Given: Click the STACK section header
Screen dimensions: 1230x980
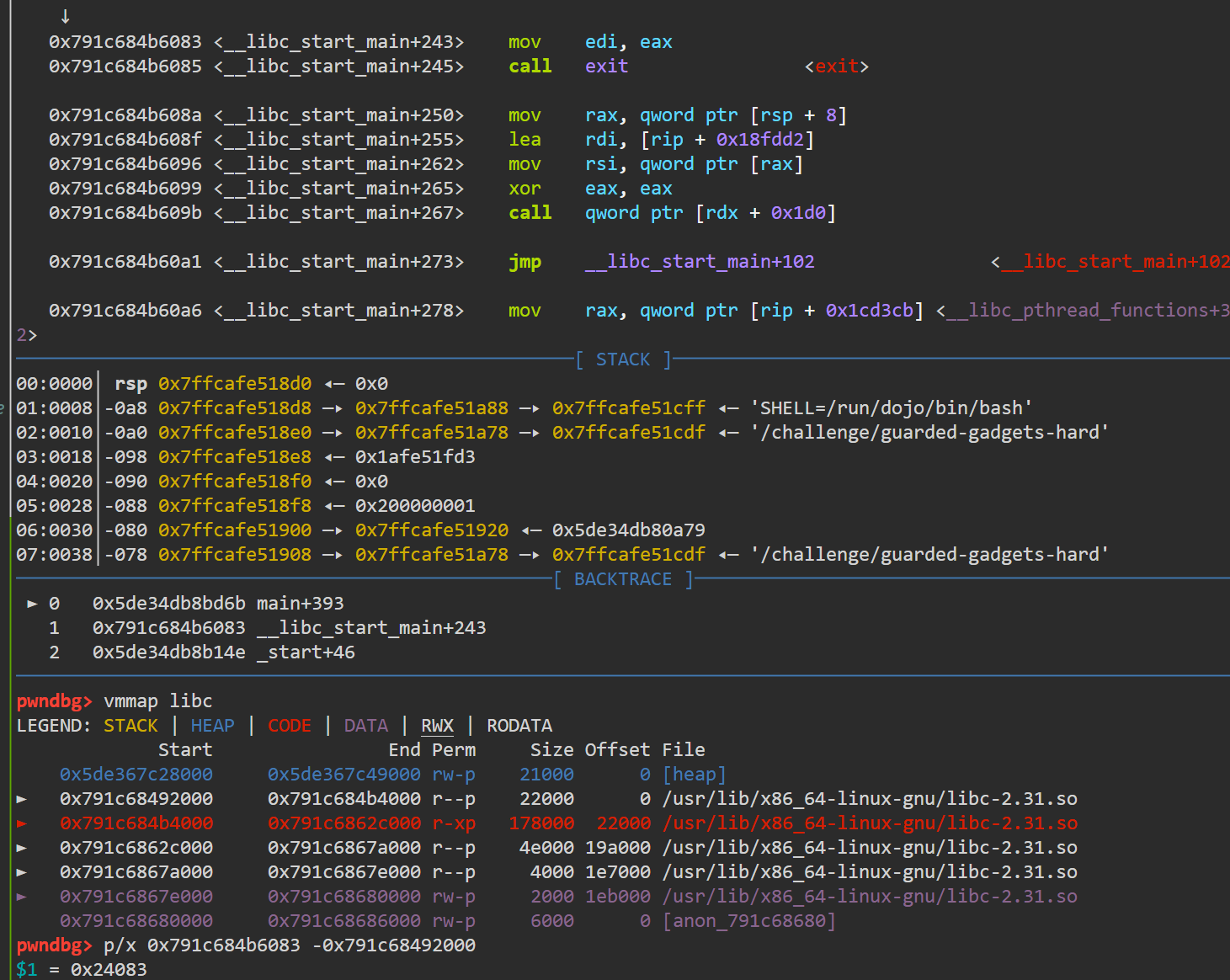Looking at the screenshot, I should pyautogui.click(x=623, y=360).
